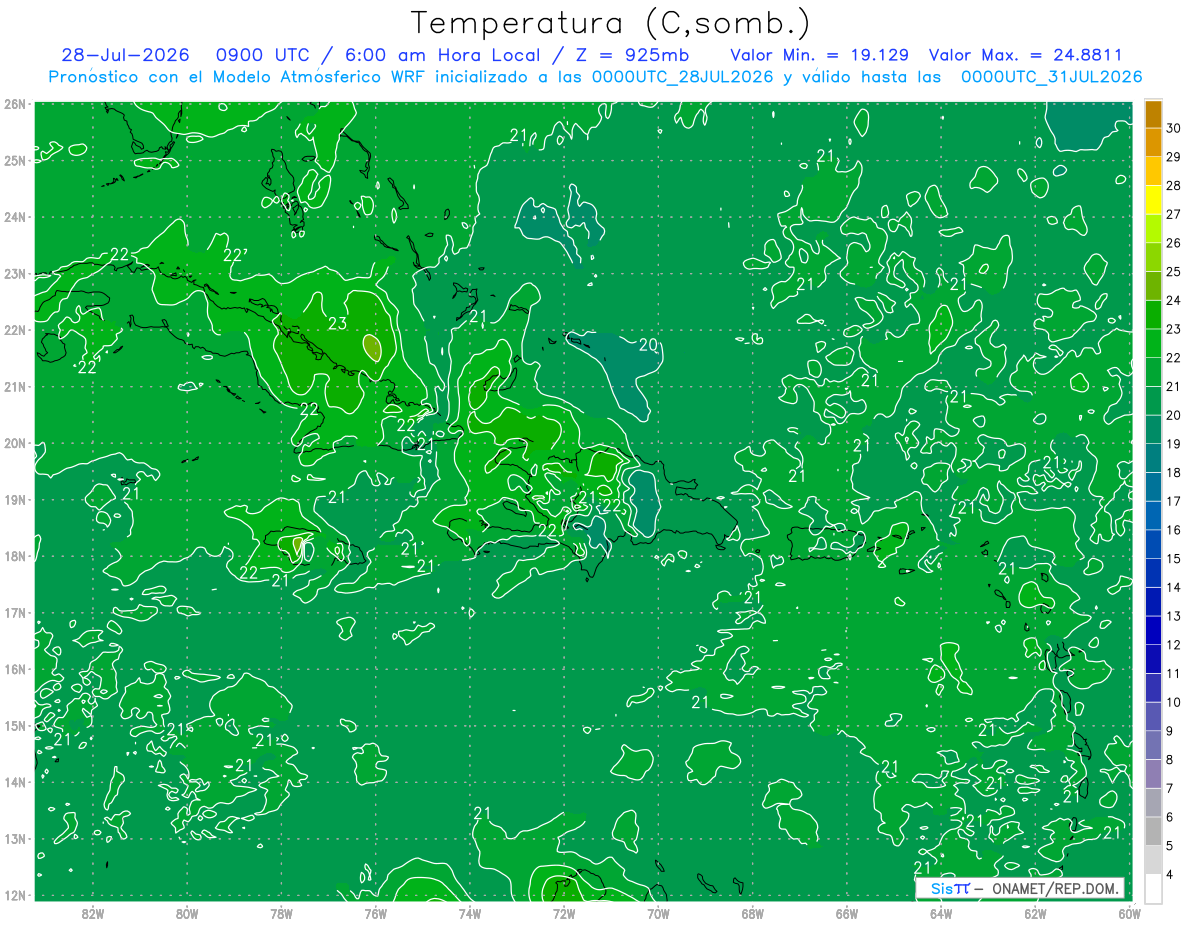Click the dark blue swatch between 12 and 13

pos(1153,630)
